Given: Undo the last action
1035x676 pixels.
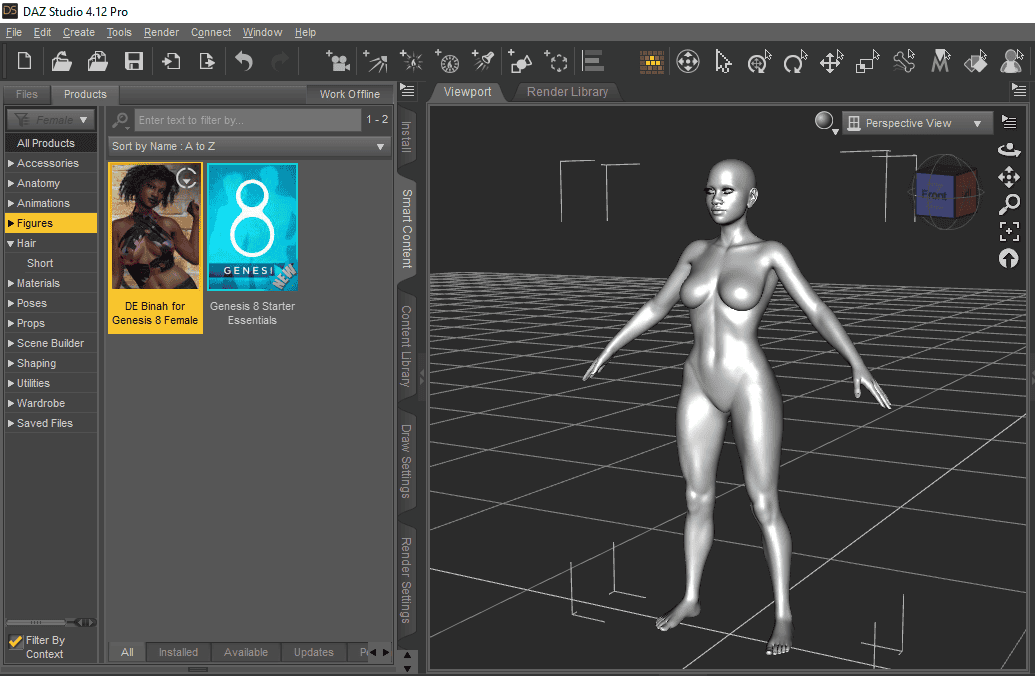Looking at the screenshot, I should (x=243, y=60).
